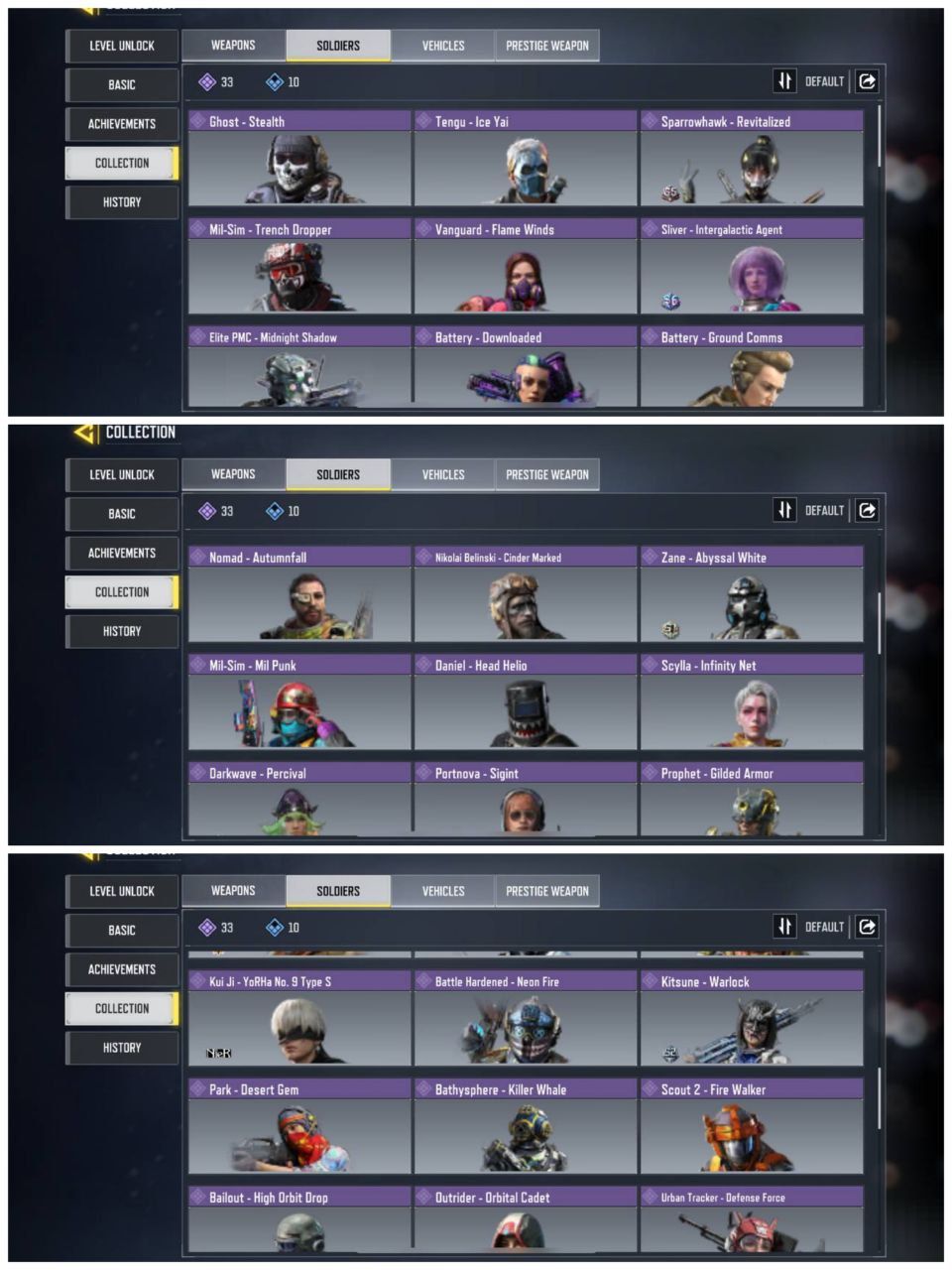The width and height of the screenshot is (952, 1270).
Task: Select the Daniel - Head Helio soldier card
Action: point(526,702)
